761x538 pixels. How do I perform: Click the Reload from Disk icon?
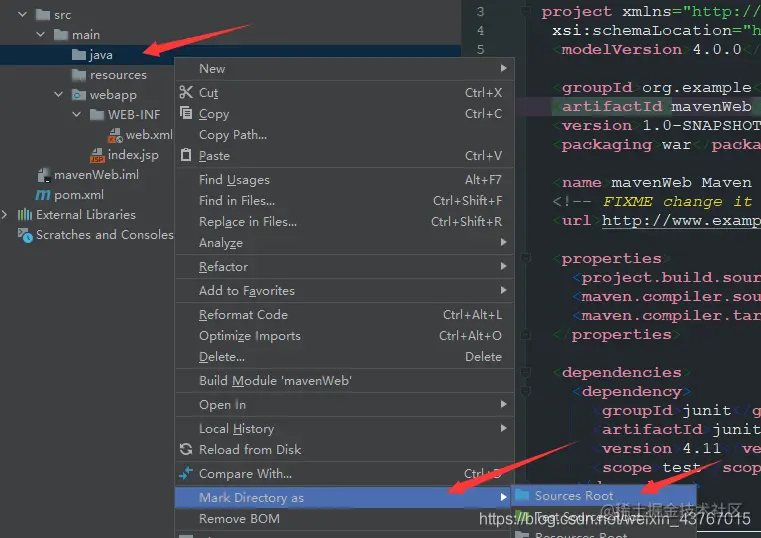pos(186,449)
